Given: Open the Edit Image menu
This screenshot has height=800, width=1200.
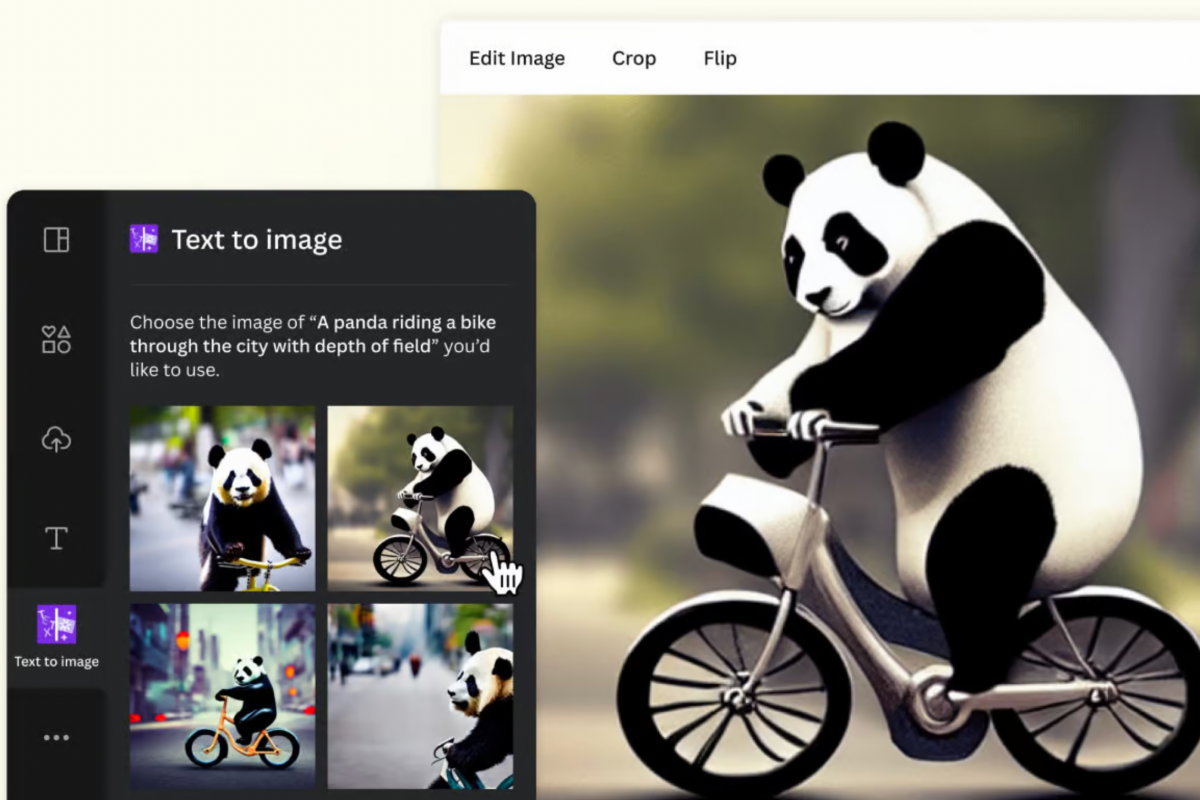Looking at the screenshot, I should 517,58.
